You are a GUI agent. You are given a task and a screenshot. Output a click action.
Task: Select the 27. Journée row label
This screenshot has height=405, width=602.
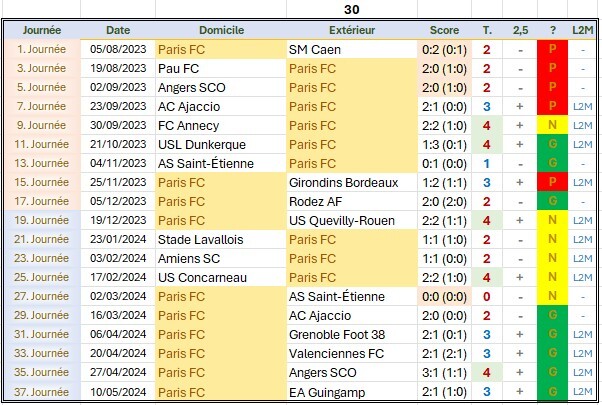(42, 296)
